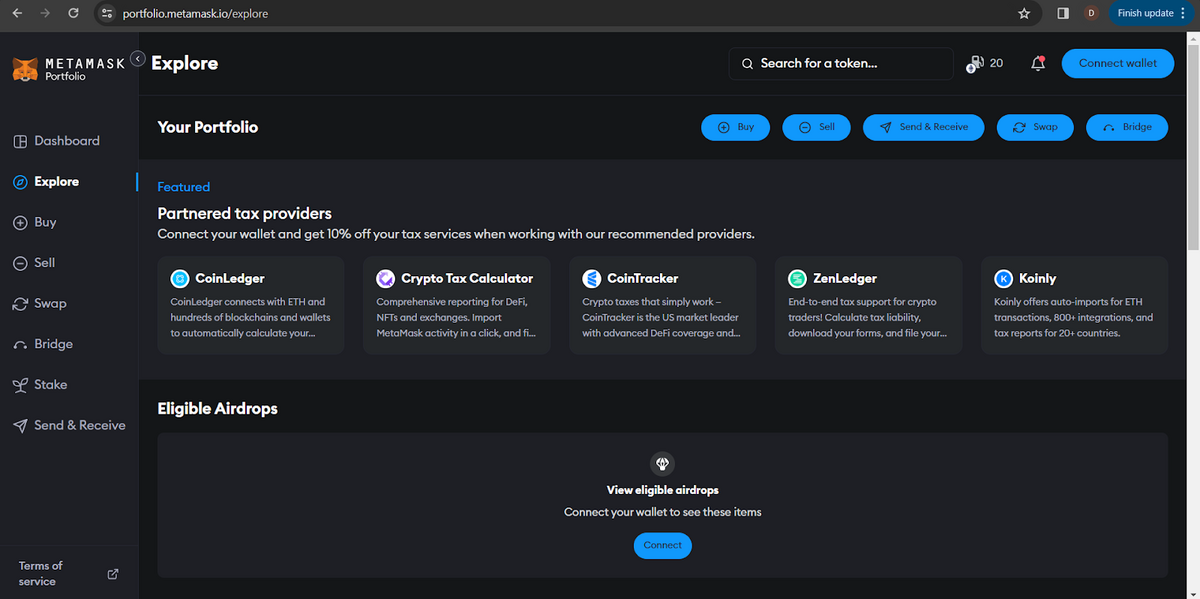1200x599 pixels.
Task: Bookmark this page with star icon
Action: pos(1024,13)
